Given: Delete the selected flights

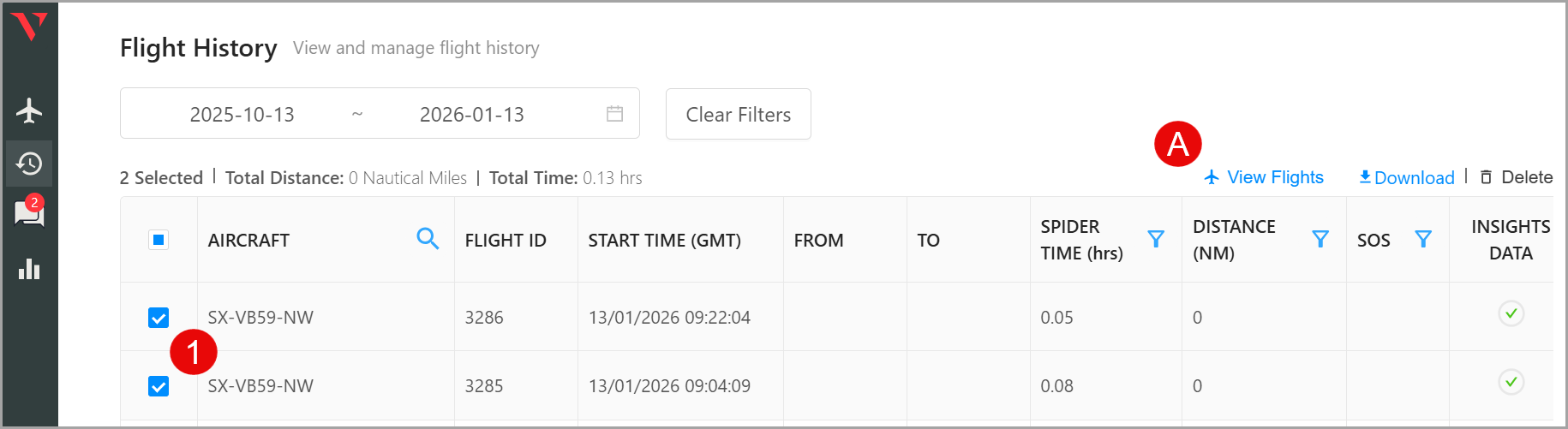Looking at the screenshot, I should 1517,177.
